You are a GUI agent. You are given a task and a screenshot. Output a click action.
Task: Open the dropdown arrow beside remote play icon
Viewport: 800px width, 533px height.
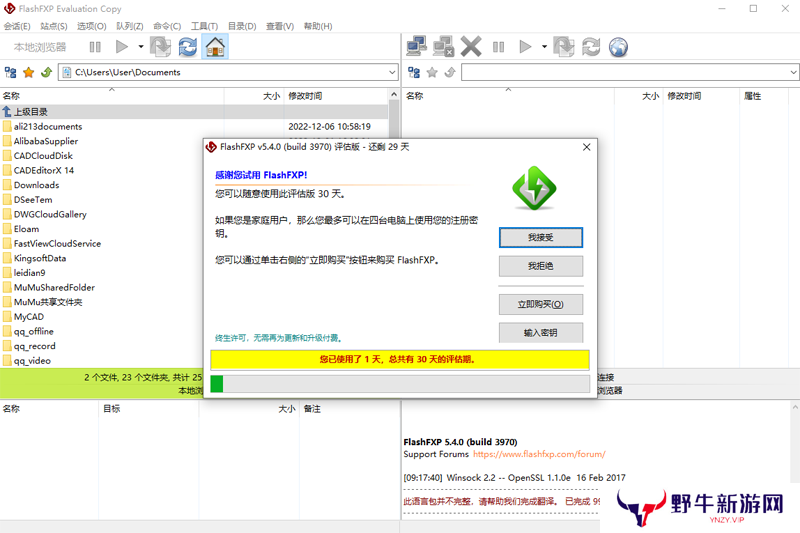pyautogui.click(x=544, y=47)
